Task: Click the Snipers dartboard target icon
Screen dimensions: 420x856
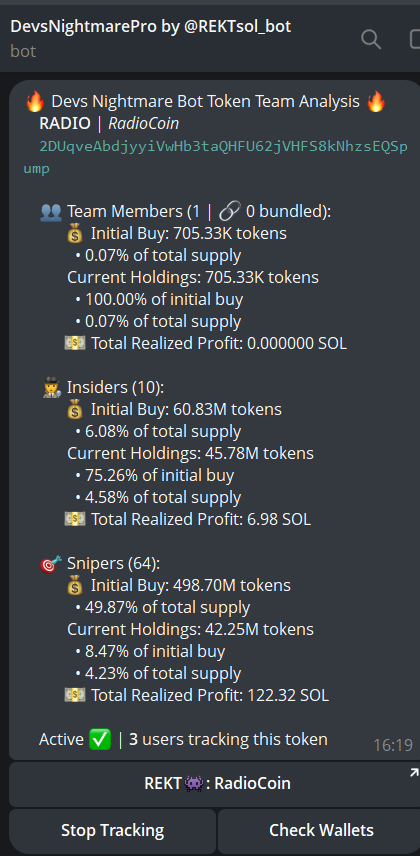Action: [51, 564]
